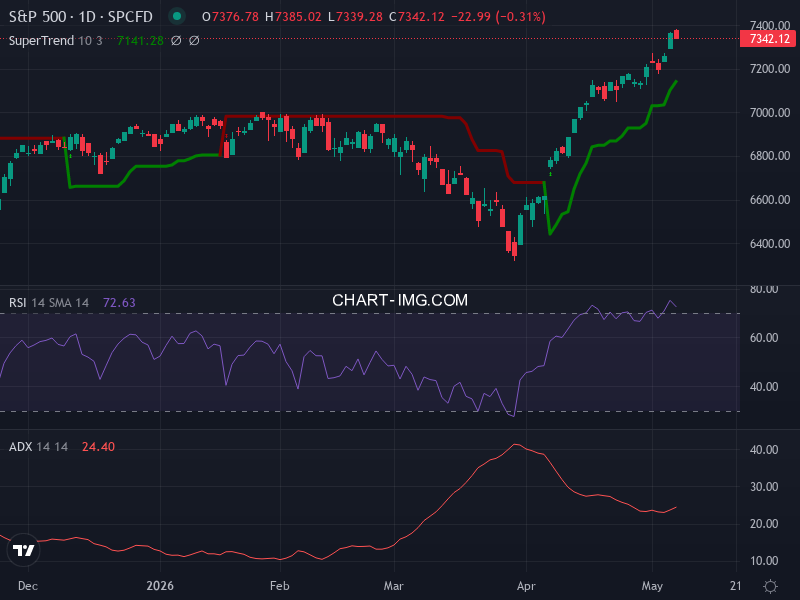Click the S&P 500 symbol title

pyautogui.click(x=81, y=17)
